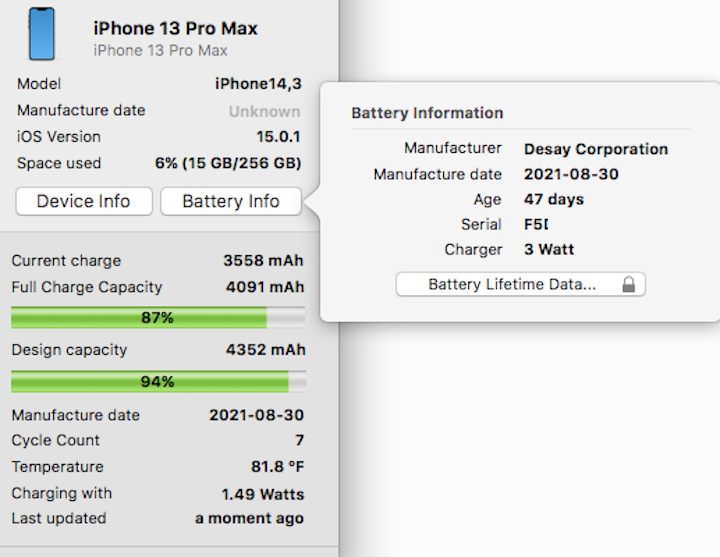Viewport: 720px width, 557px height.
Task: Click the Cycle Count label
Action: 56,440
